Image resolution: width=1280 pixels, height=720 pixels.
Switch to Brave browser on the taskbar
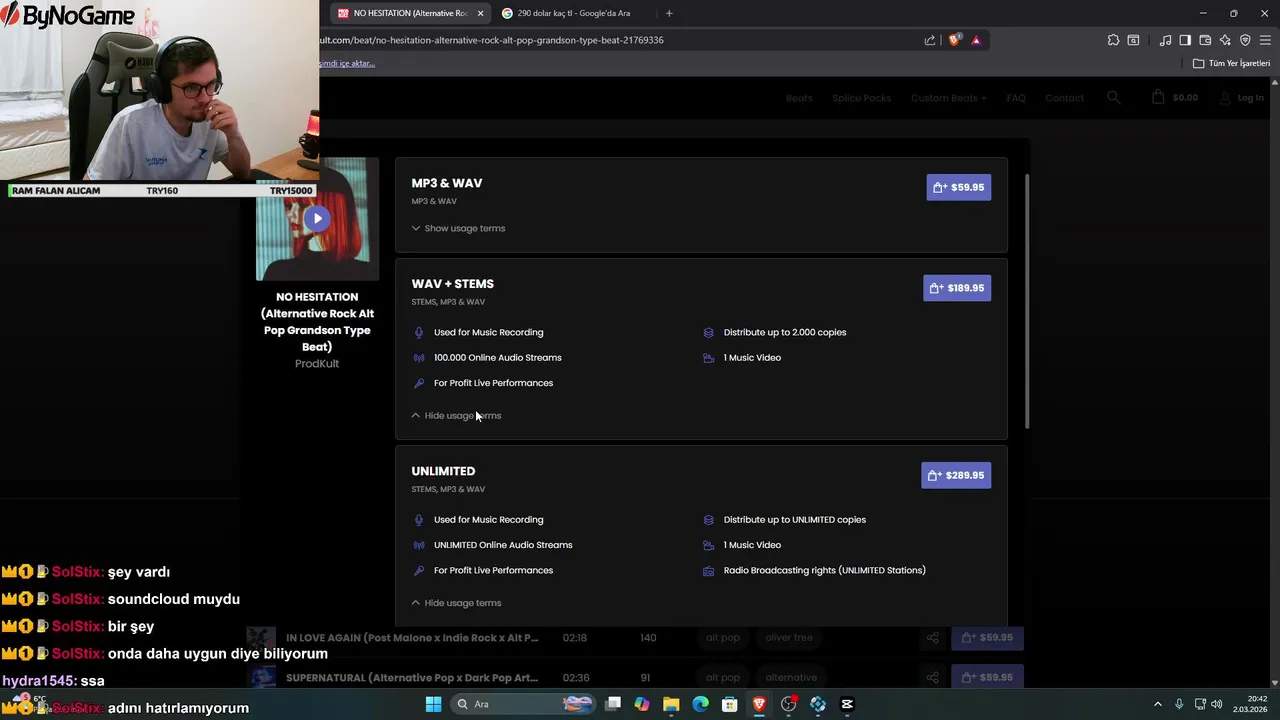coord(759,704)
